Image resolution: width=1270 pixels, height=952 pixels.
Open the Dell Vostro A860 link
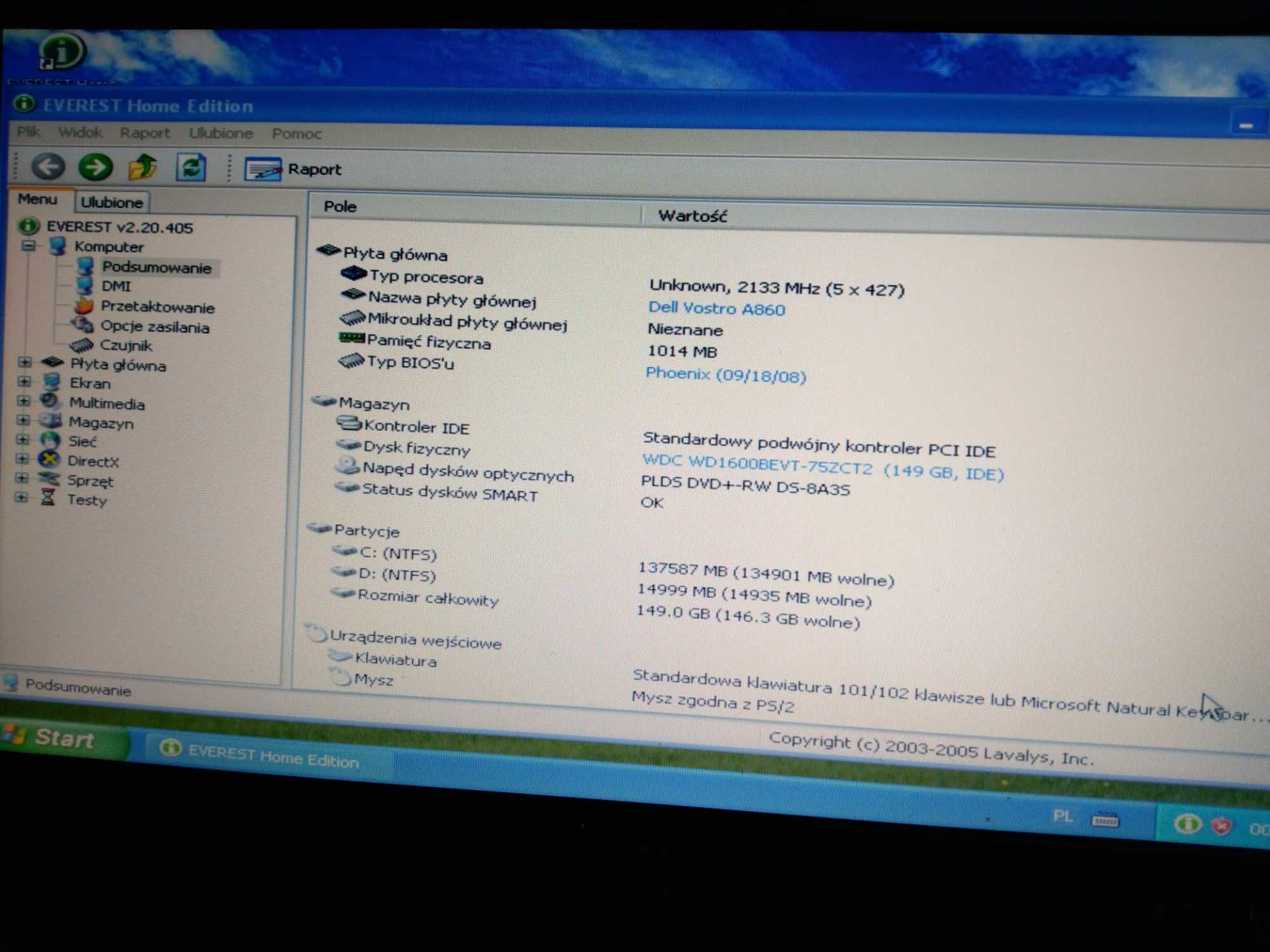[716, 309]
